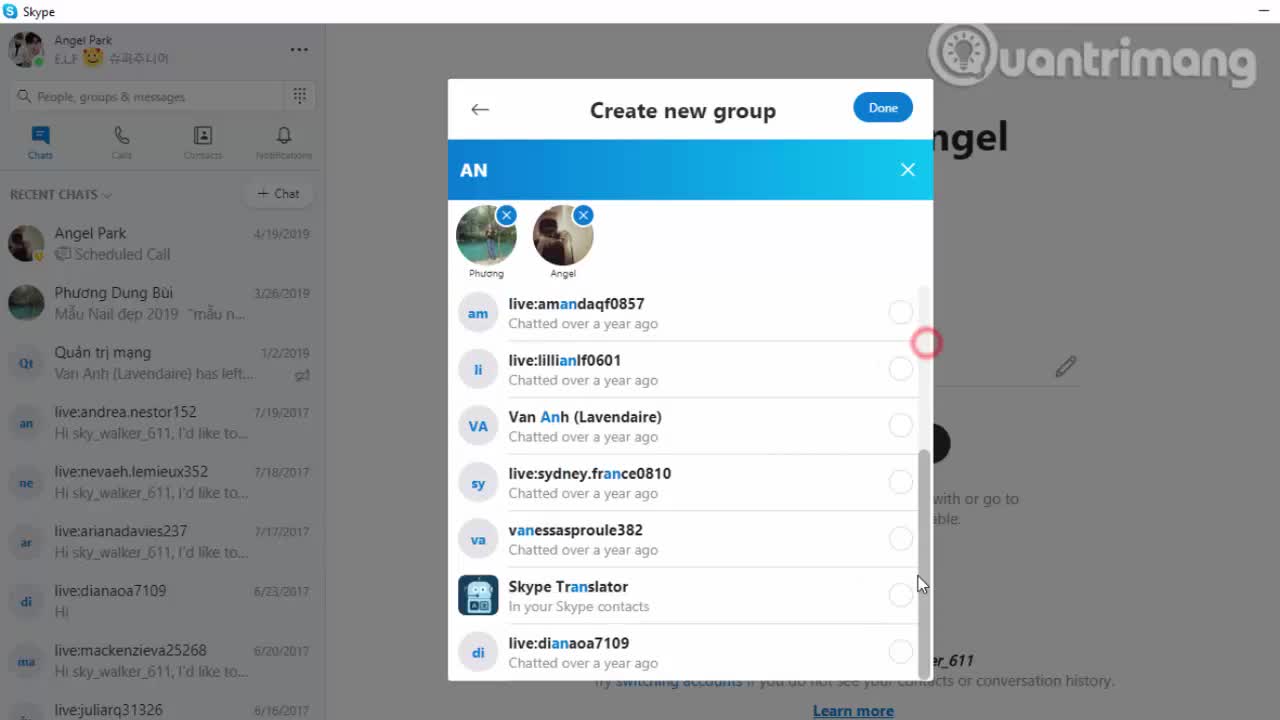
Task: Remove Angel from selected members
Action: tap(583, 215)
